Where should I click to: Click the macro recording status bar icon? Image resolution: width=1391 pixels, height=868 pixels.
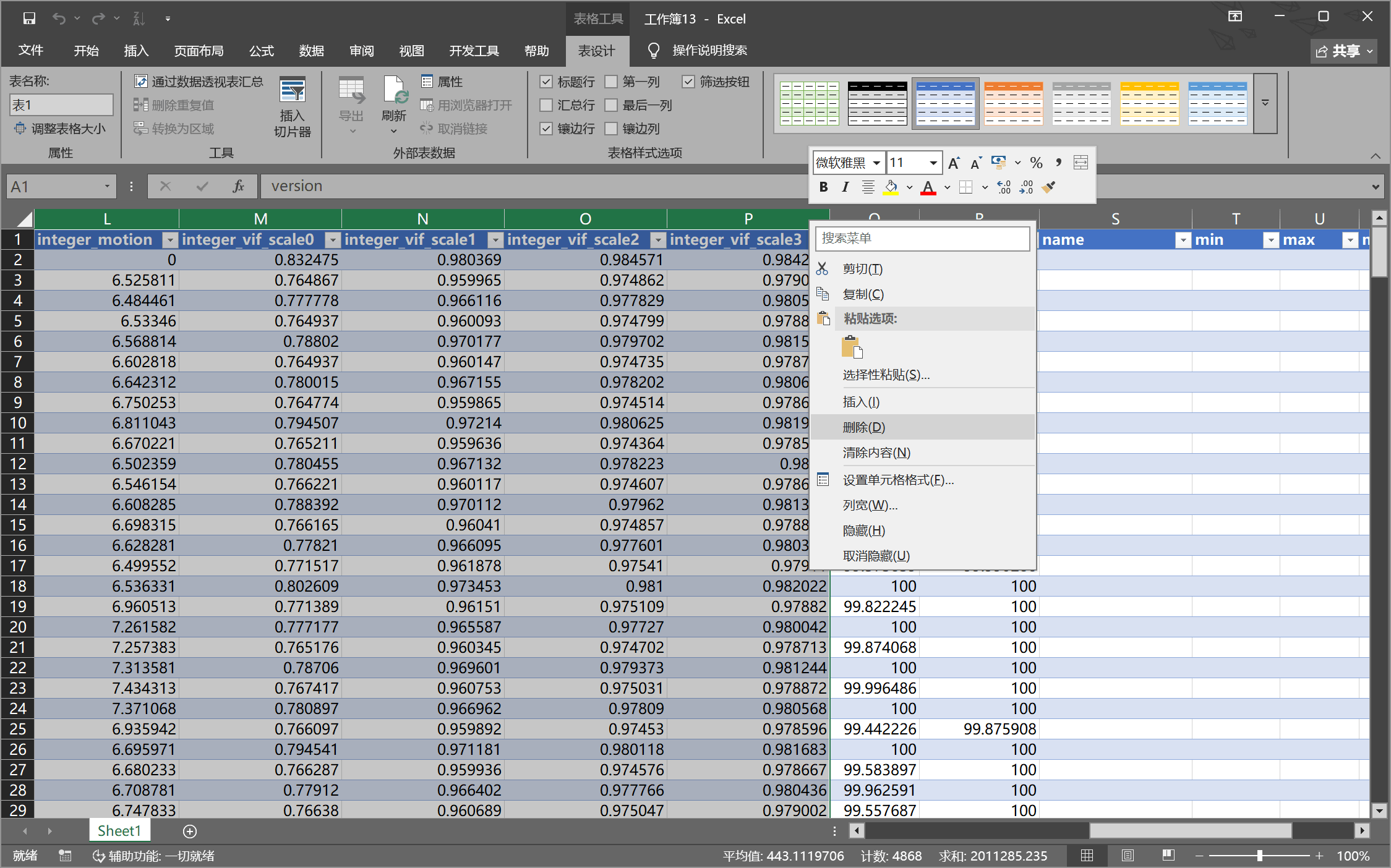coord(65,856)
